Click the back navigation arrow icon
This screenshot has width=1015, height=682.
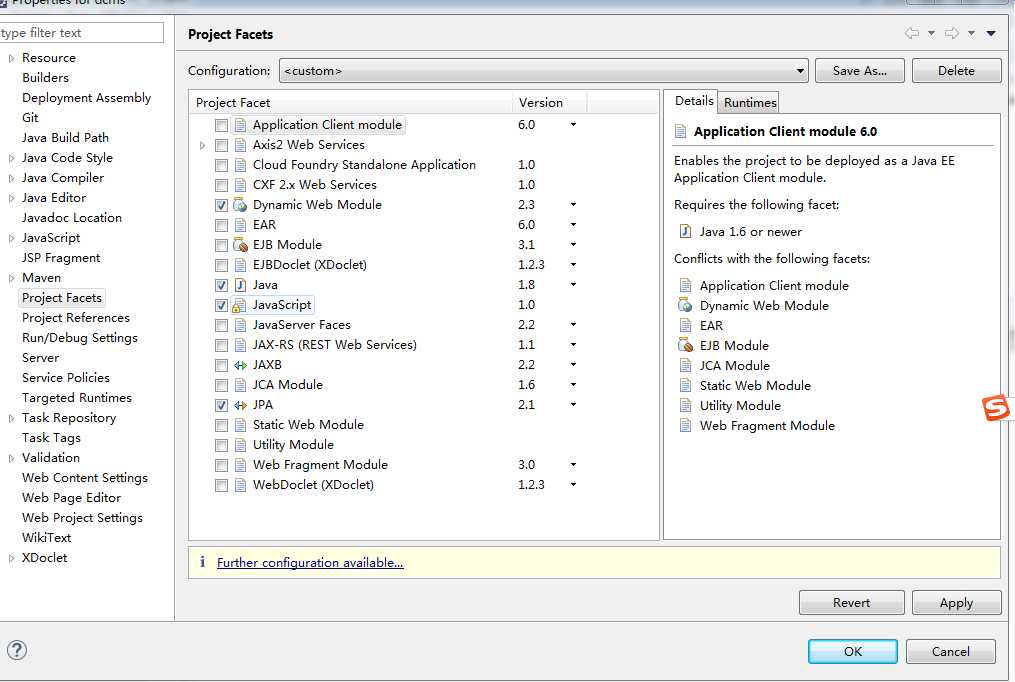pyautogui.click(x=912, y=33)
